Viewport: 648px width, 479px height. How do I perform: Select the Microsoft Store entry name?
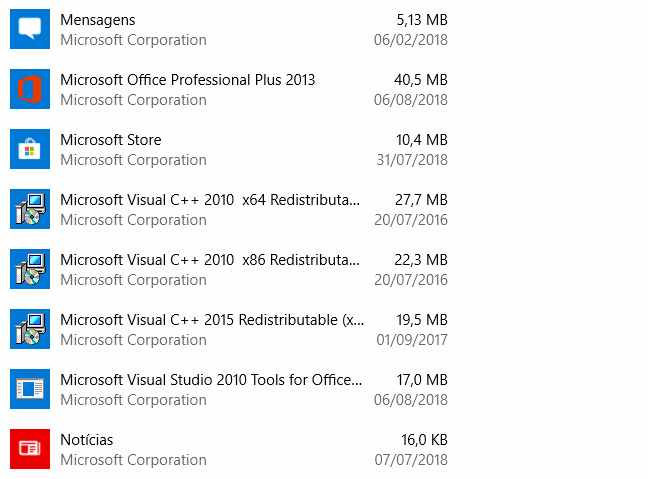point(111,140)
